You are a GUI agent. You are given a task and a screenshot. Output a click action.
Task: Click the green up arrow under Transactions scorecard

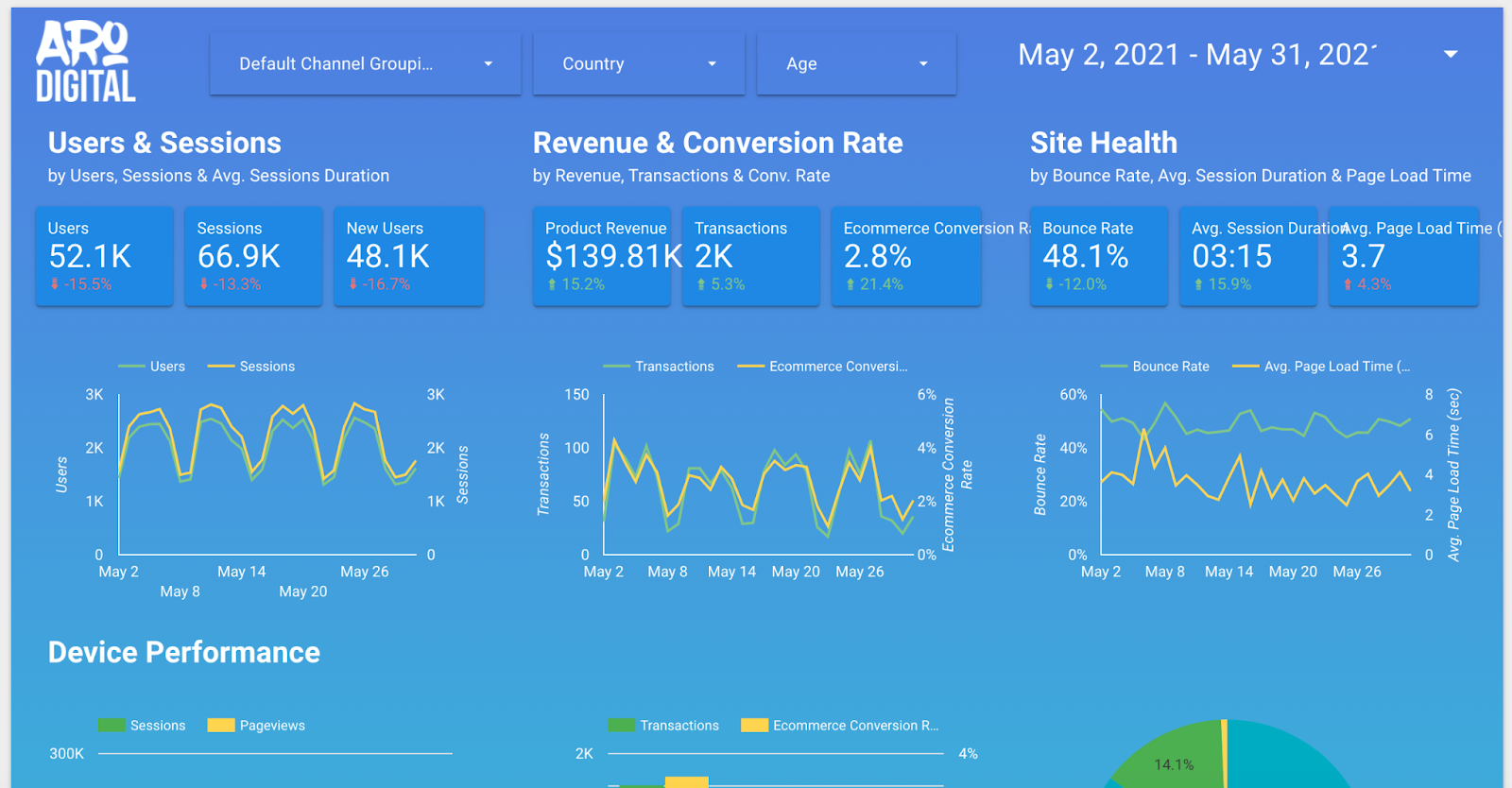[x=701, y=284]
